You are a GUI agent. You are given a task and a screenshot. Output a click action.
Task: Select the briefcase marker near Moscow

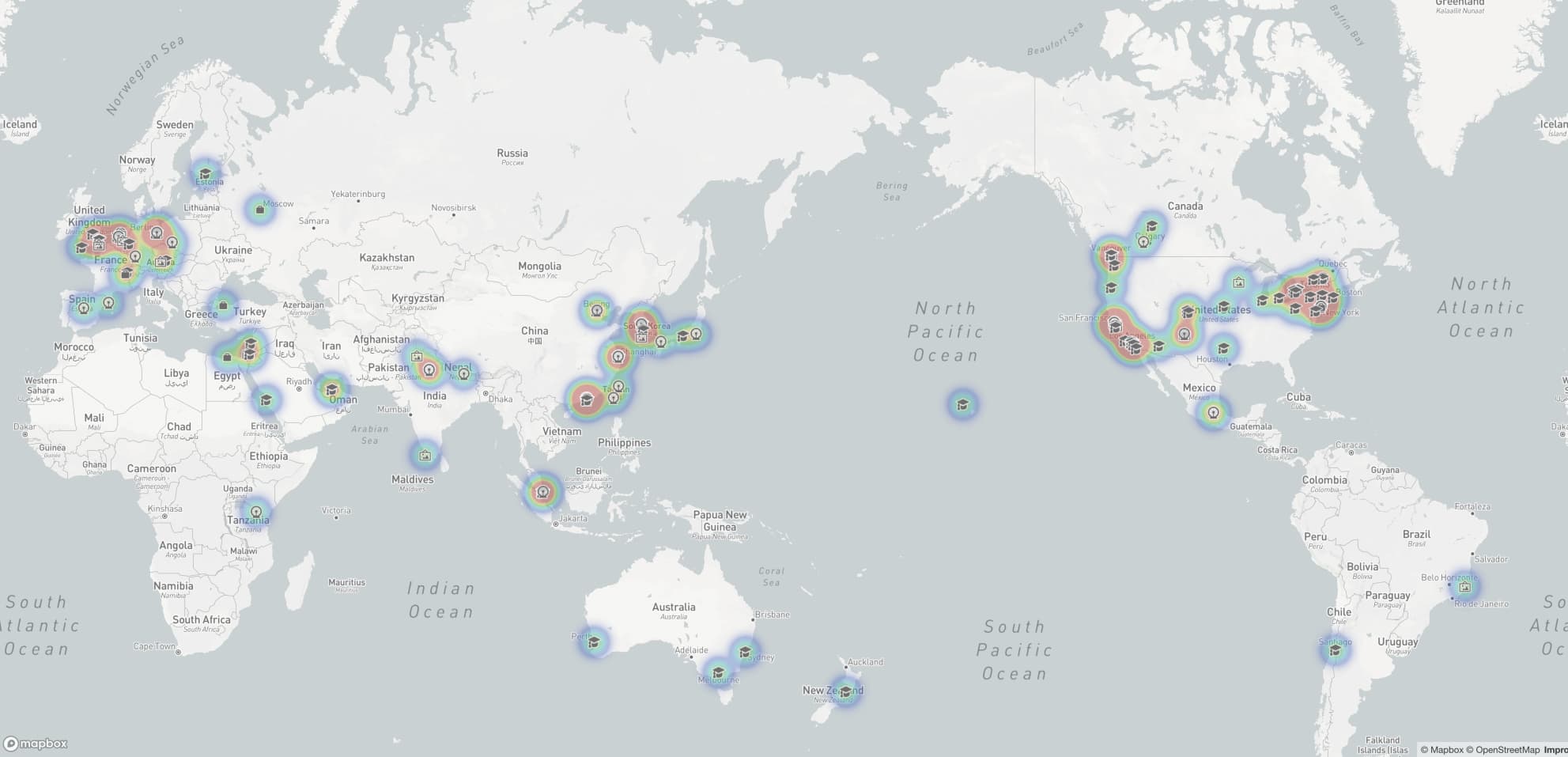point(259,210)
